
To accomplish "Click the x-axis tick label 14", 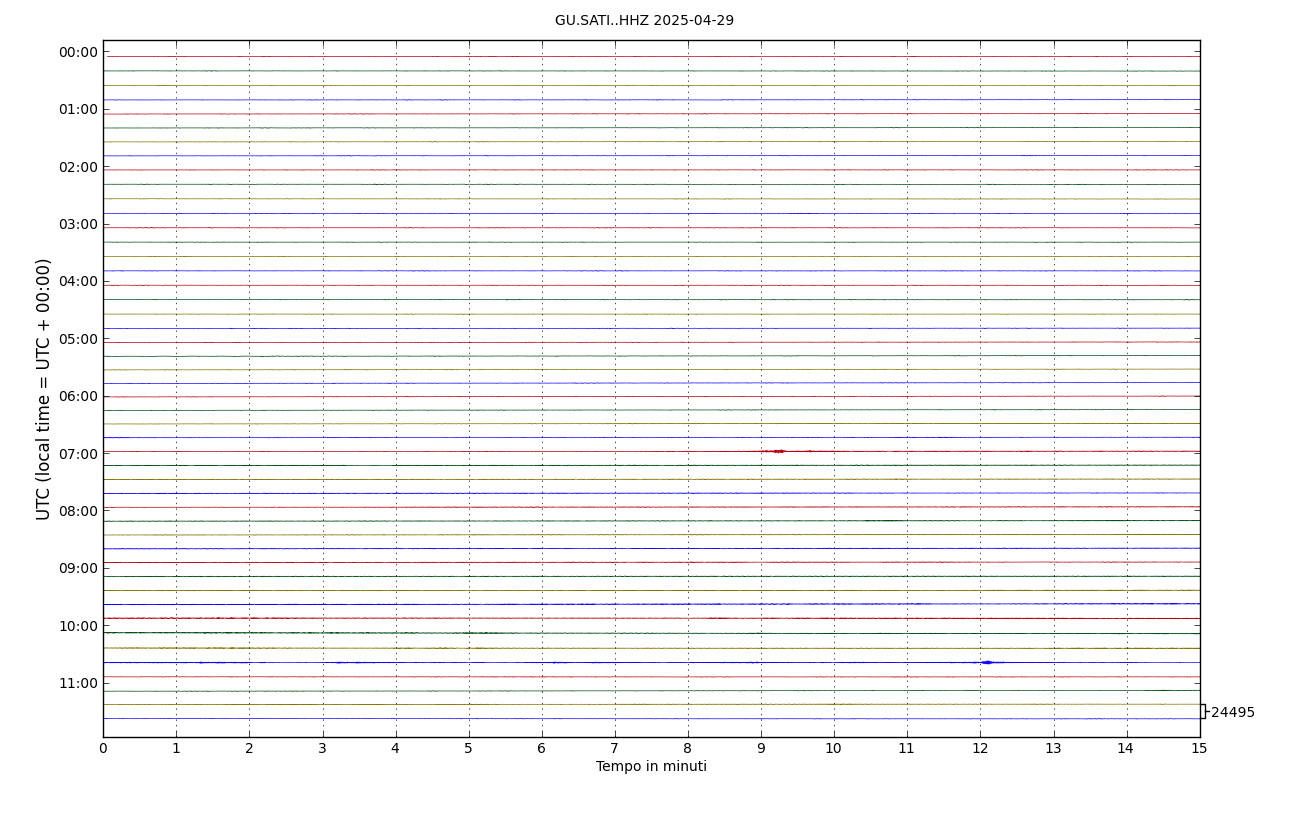I will click(x=1127, y=749).
